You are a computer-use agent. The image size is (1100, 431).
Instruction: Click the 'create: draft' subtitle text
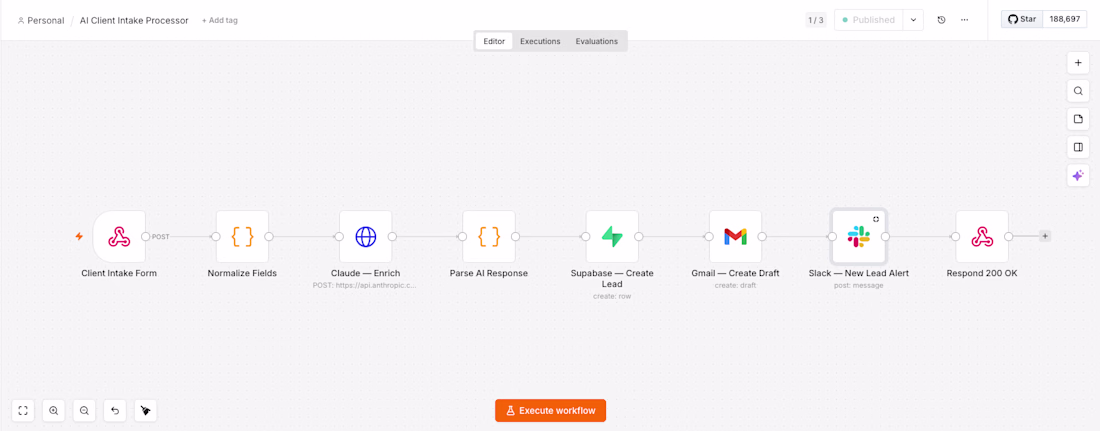click(x=735, y=286)
